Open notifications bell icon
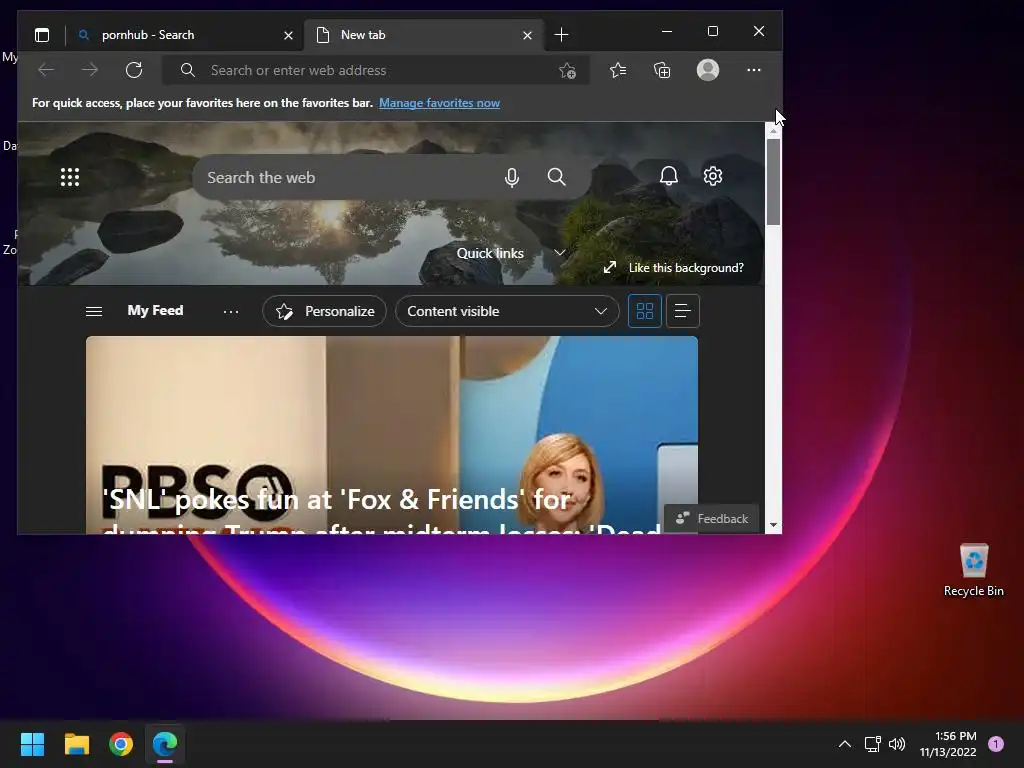 [x=669, y=176]
